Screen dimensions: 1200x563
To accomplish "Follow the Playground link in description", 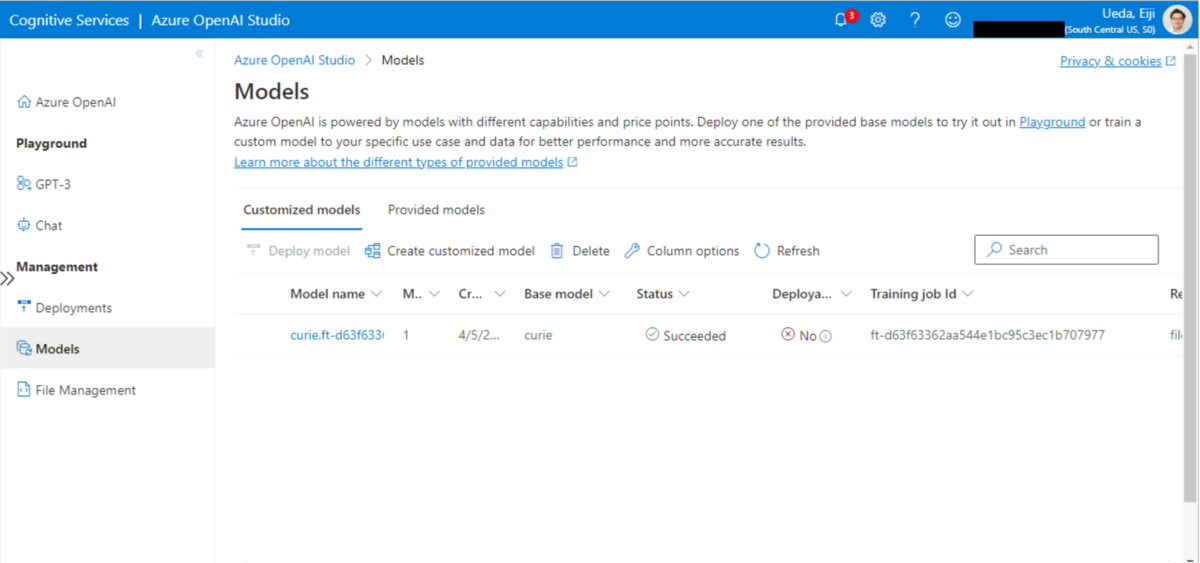I will click(x=1052, y=122).
